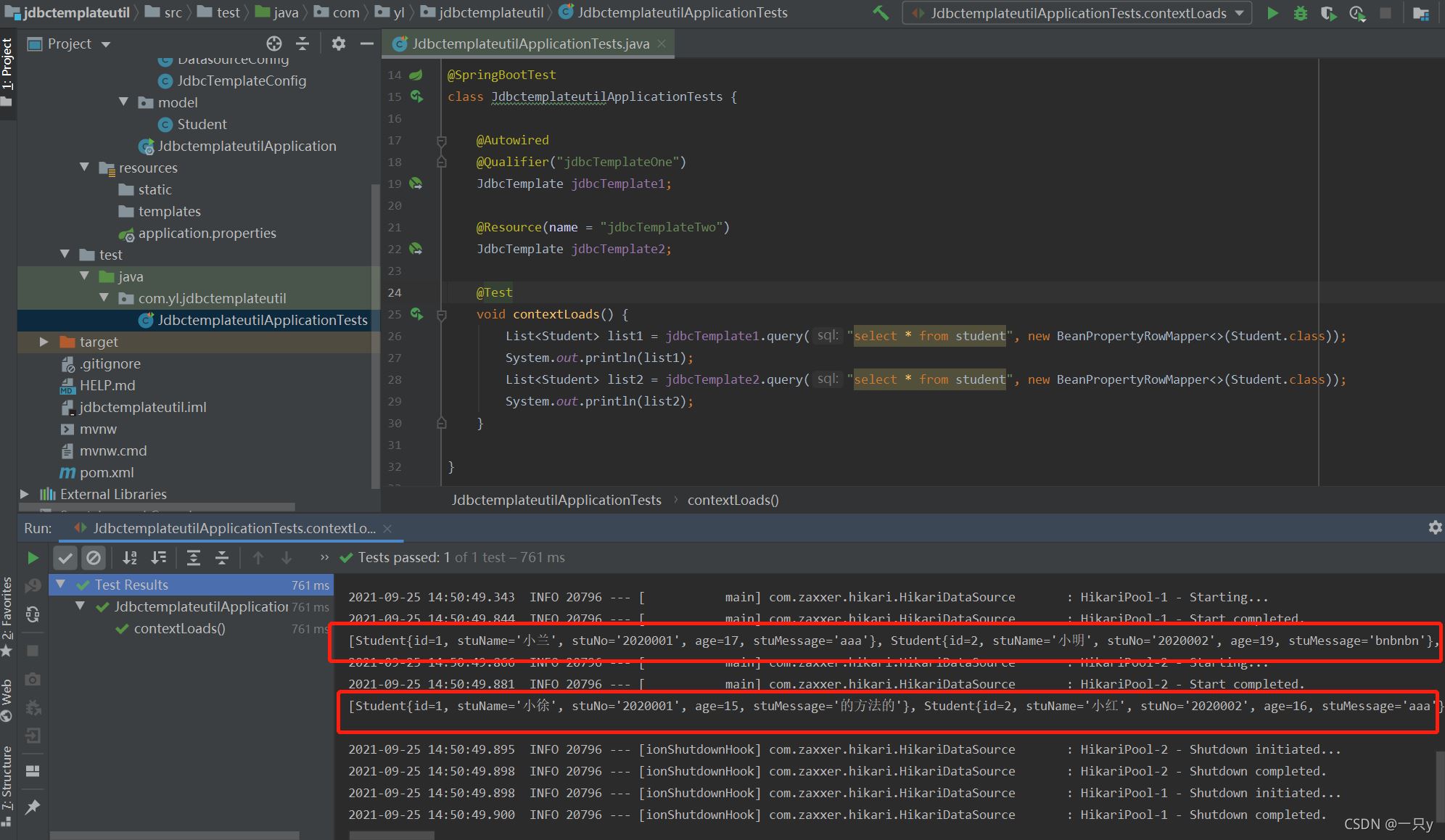
Task: Scroll down in test output console
Action: click(289, 557)
